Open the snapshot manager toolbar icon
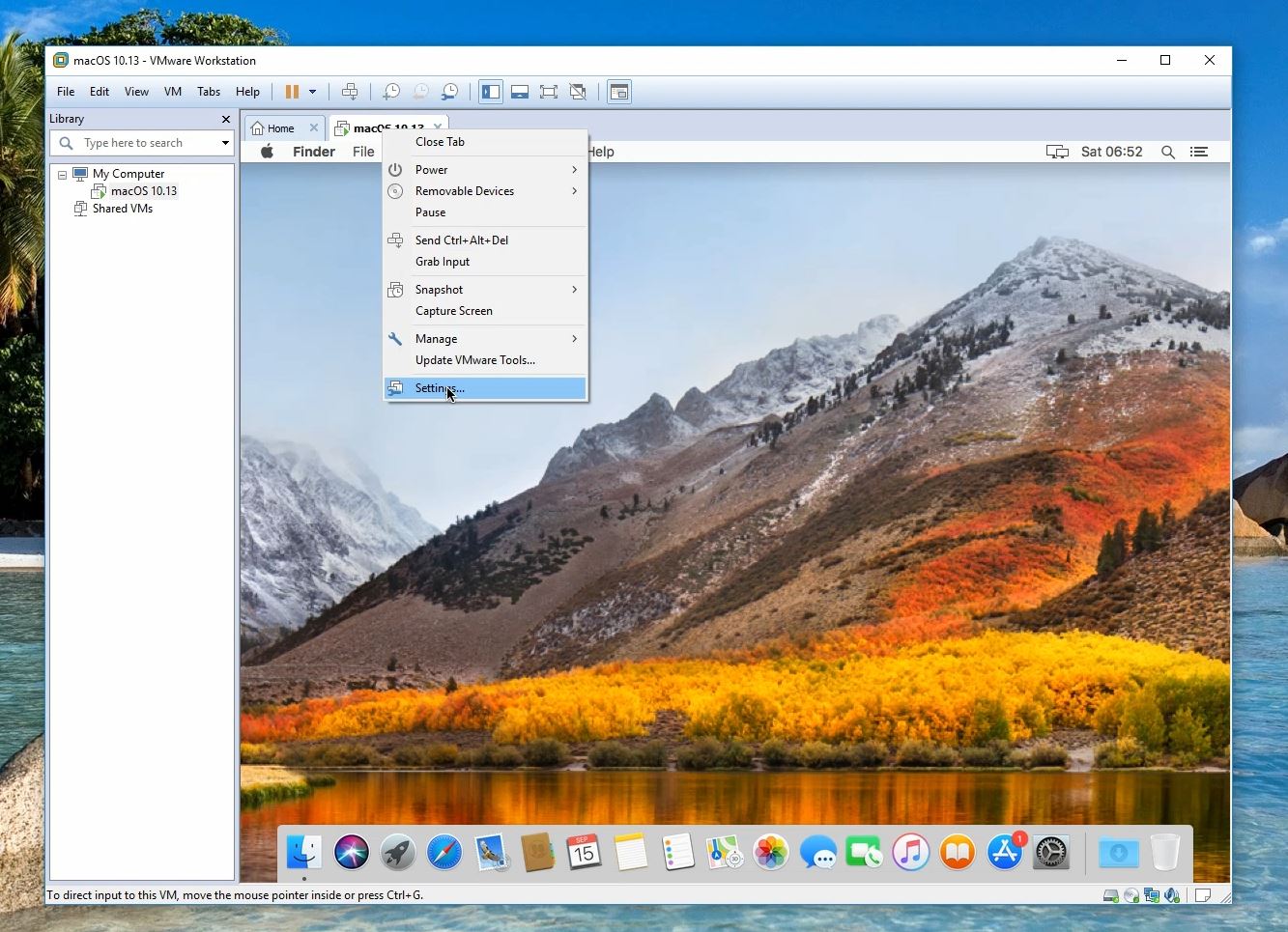The width and height of the screenshot is (1288, 932). pyautogui.click(x=450, y=92)
